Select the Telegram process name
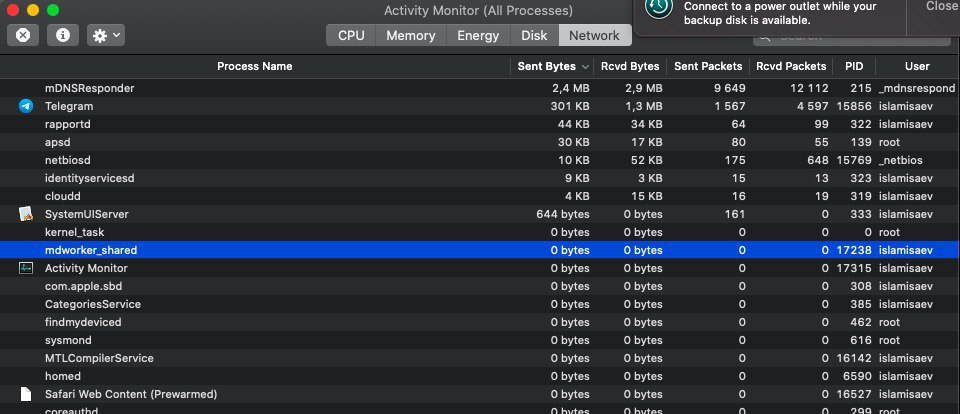The width and height of the screenshot is (960, 414). tap(69, 107)
